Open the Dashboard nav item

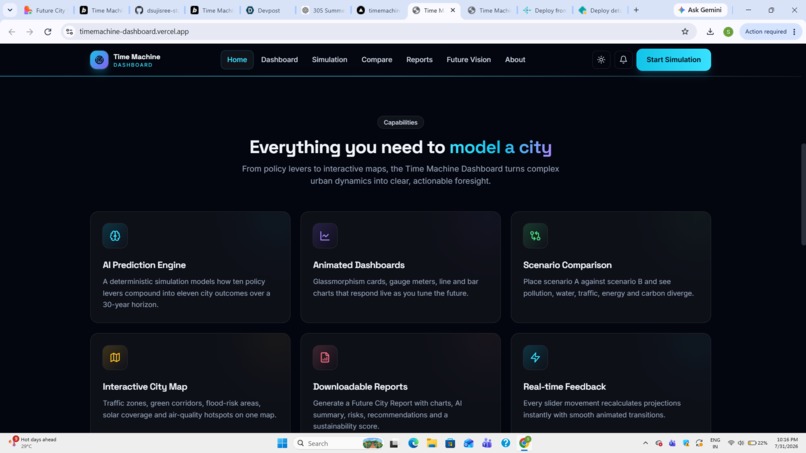279,60
